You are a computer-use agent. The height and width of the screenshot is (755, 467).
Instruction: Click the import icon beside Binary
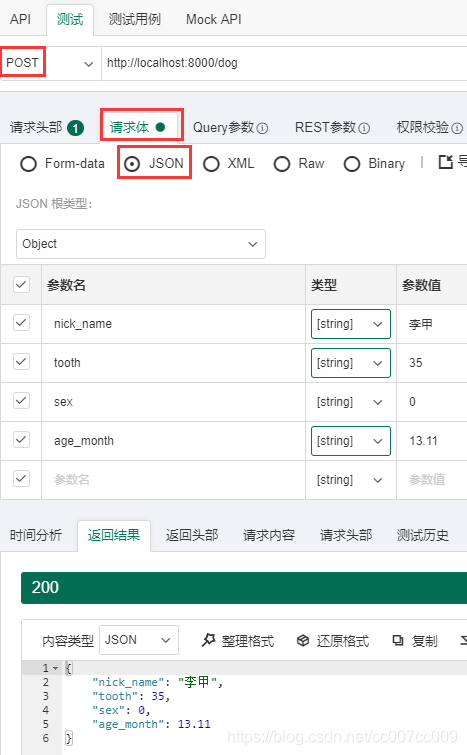(x=446, y=162)
